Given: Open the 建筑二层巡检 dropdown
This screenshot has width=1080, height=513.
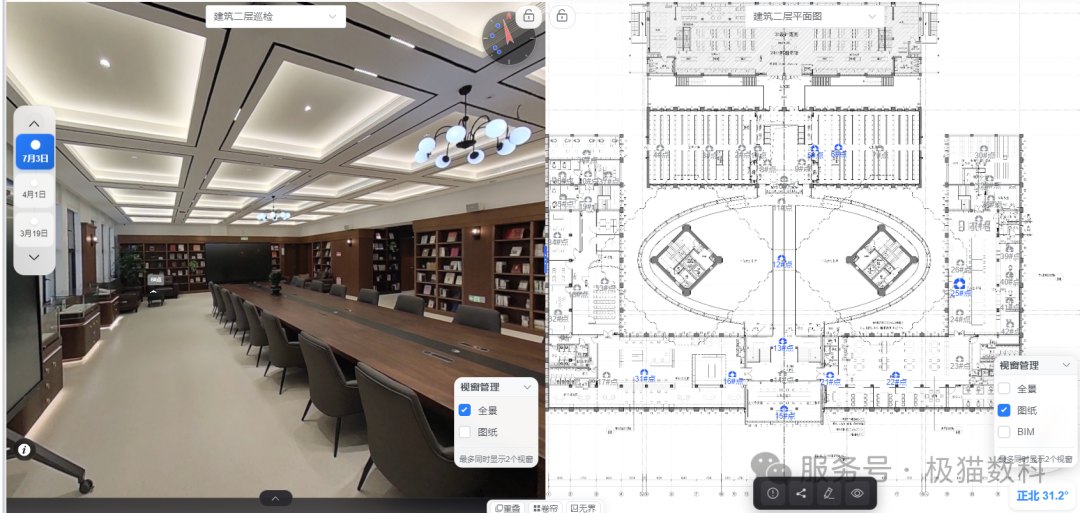Looking at the screenshot, I should [276, 17].
